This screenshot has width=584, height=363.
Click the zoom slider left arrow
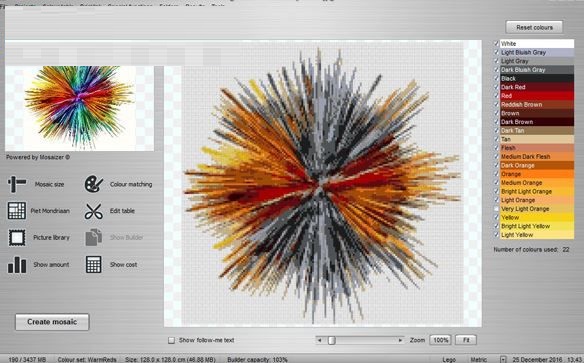(319, 340)
